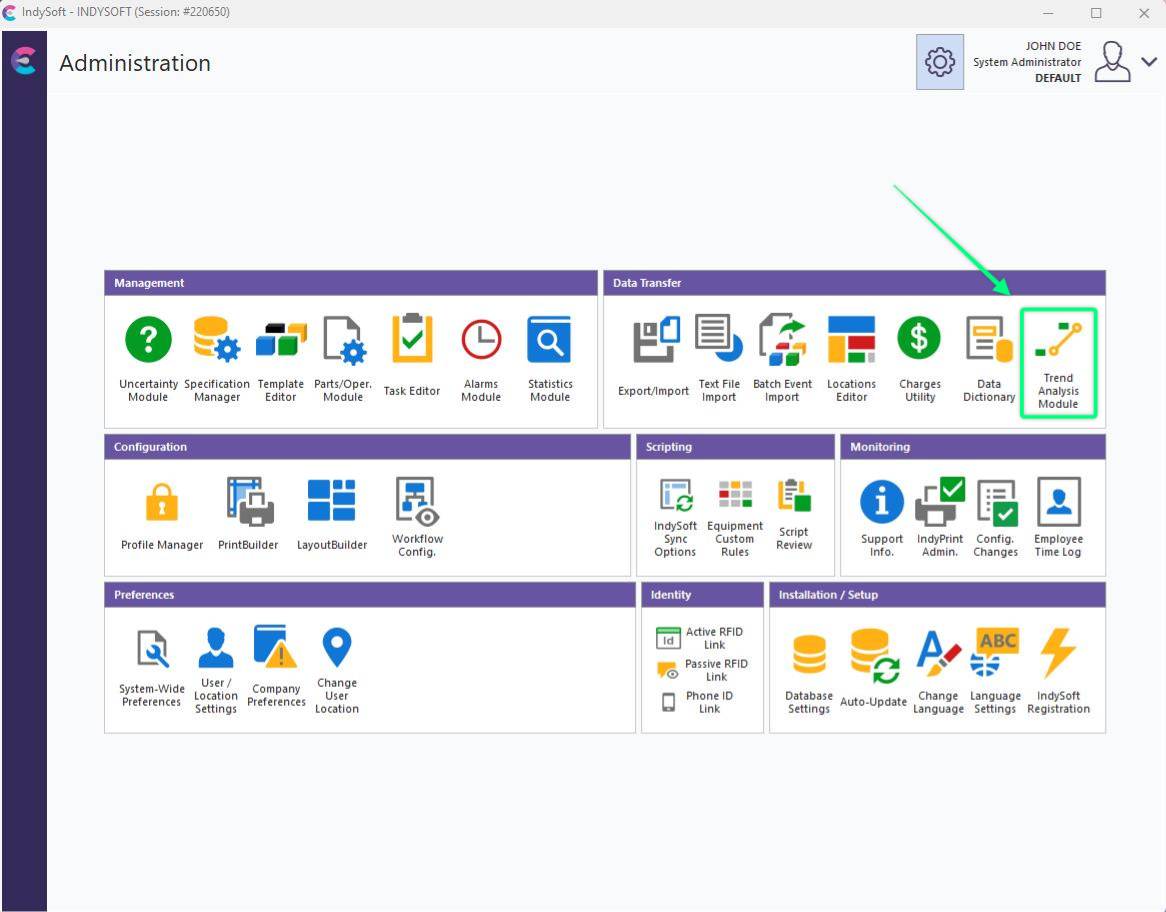Screen dimensions: 1166x912
Task: Open the Script Review icon
Action: [x=794, y=497]
